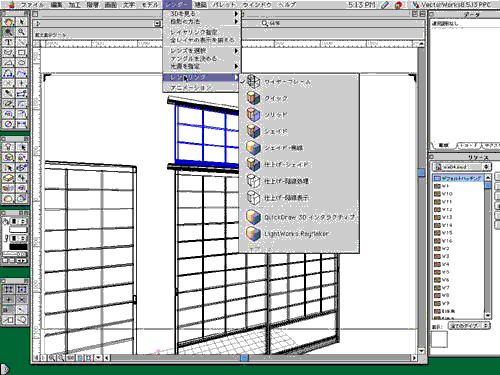Open the モデル menu
The width and height of the screenshot is (500, 375).
click(x=150, y=5)
